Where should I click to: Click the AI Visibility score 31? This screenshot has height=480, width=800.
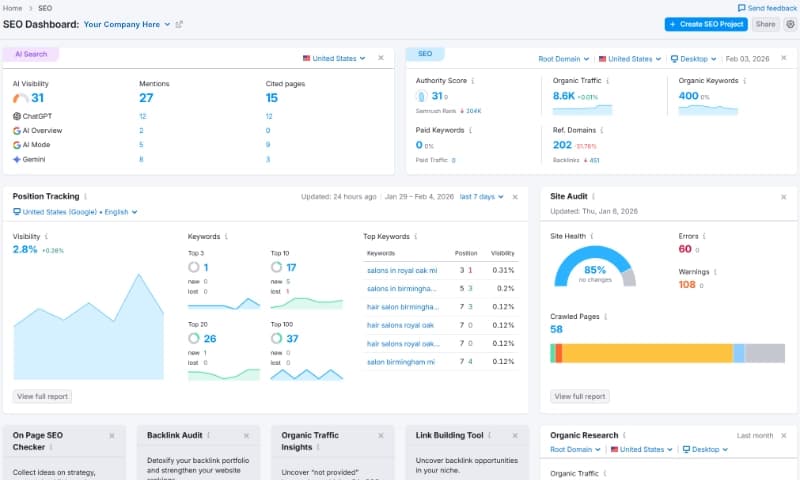coord(38,98)
